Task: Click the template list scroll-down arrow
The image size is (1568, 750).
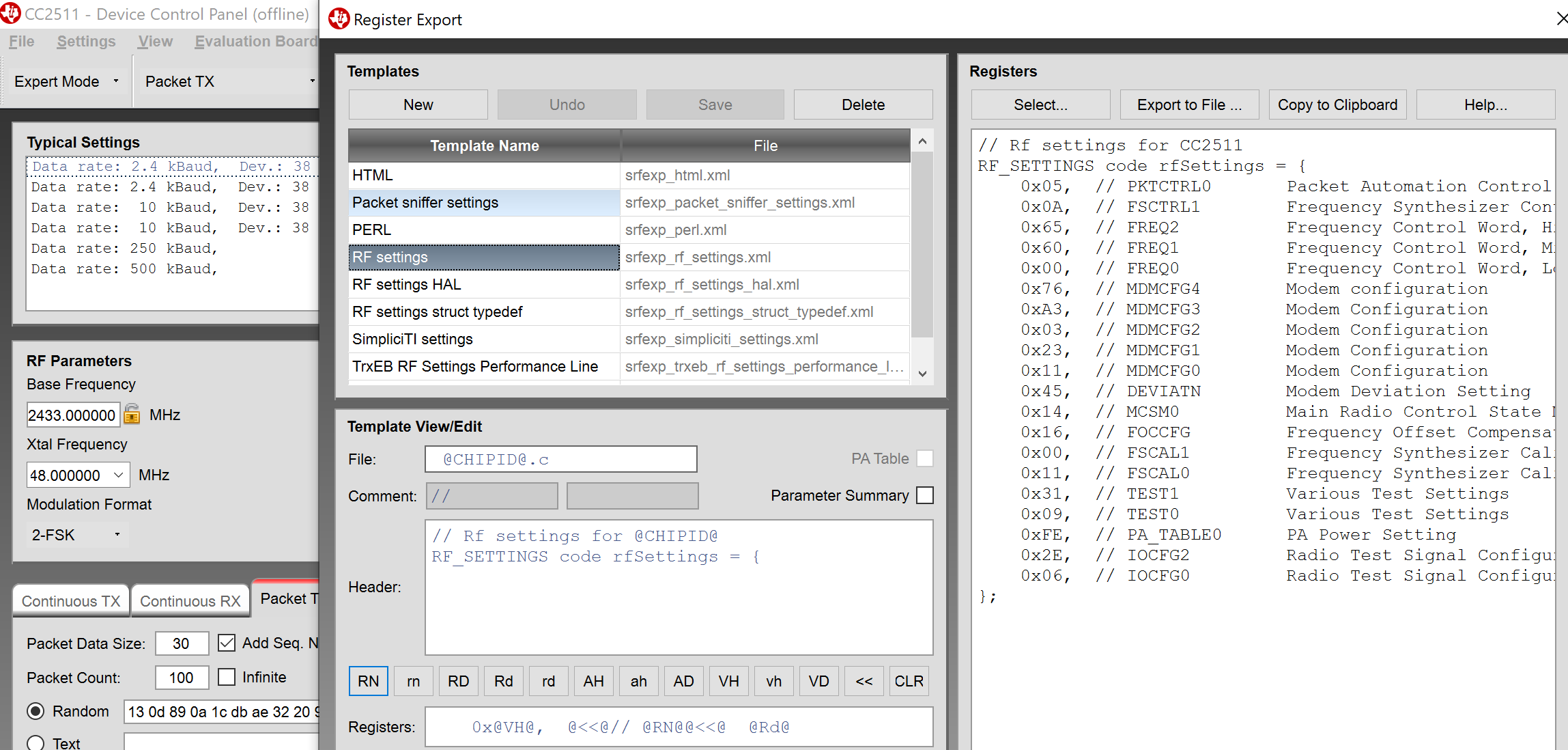Action: (x=922, y=374)
